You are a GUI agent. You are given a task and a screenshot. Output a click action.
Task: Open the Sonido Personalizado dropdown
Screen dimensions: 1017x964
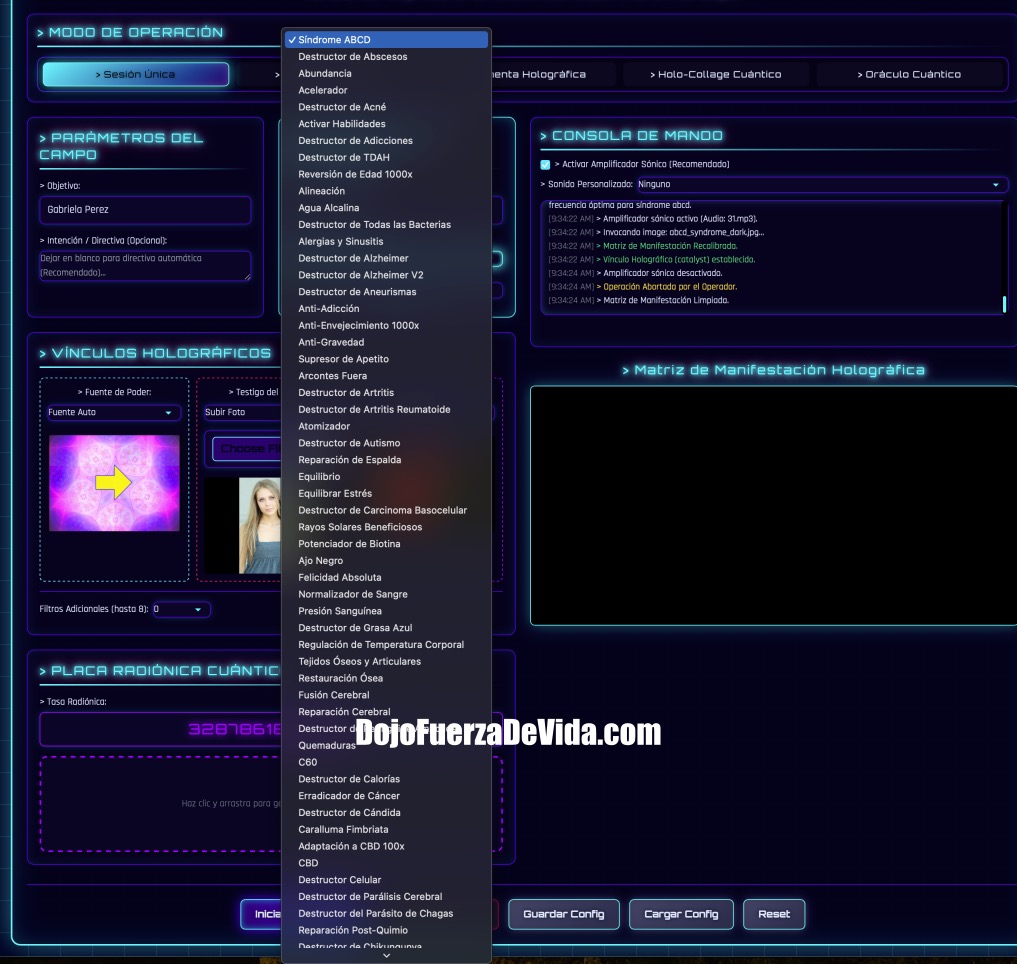tap(822, 184)
